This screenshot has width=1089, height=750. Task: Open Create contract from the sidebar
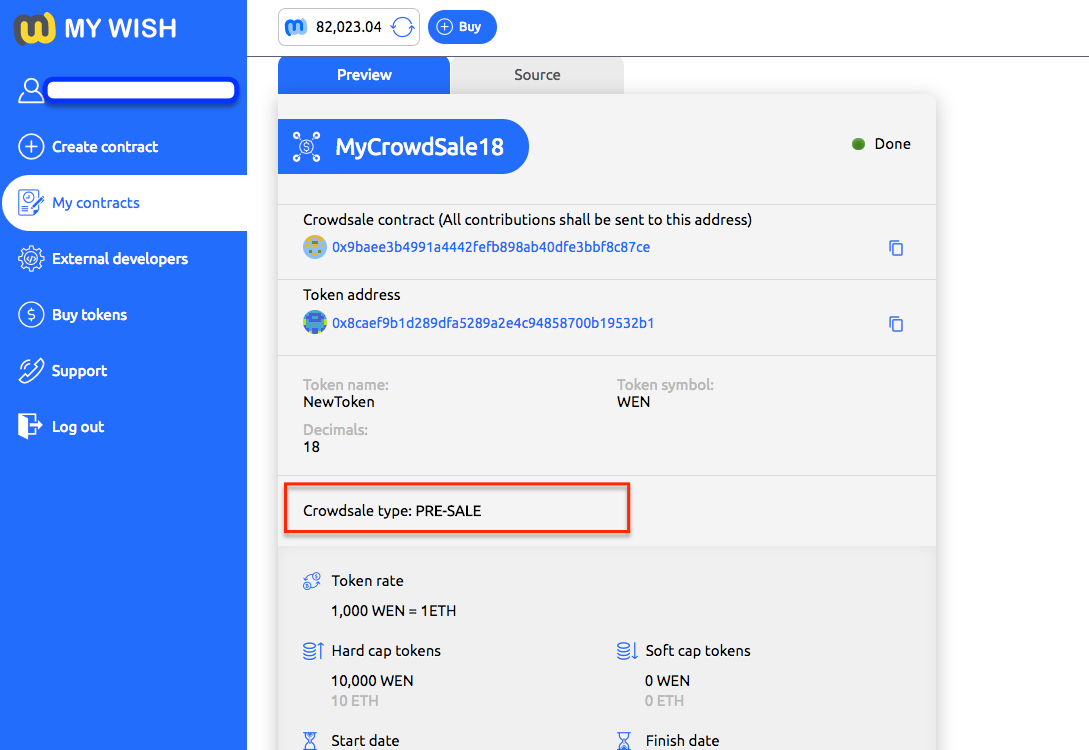(x=105, y=147)
